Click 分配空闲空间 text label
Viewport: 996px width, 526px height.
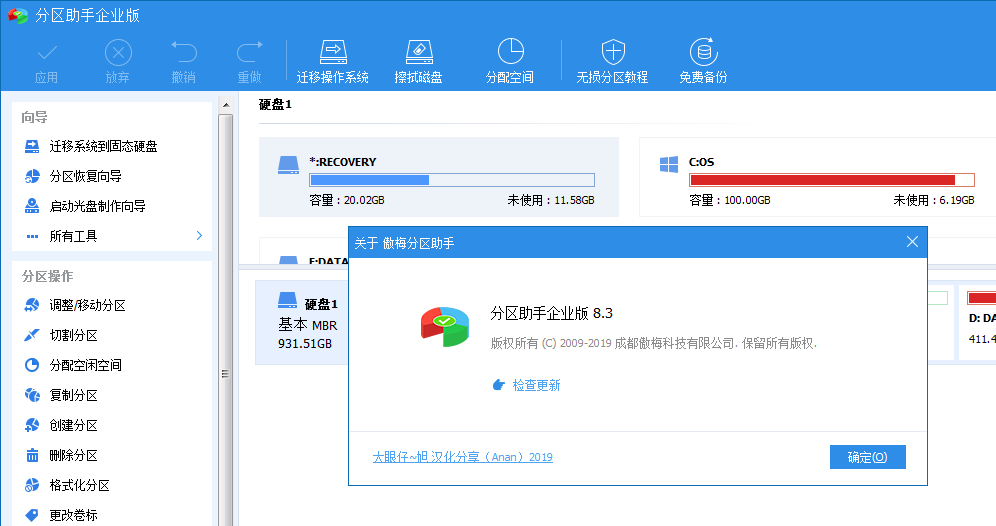tap(86, 365)
